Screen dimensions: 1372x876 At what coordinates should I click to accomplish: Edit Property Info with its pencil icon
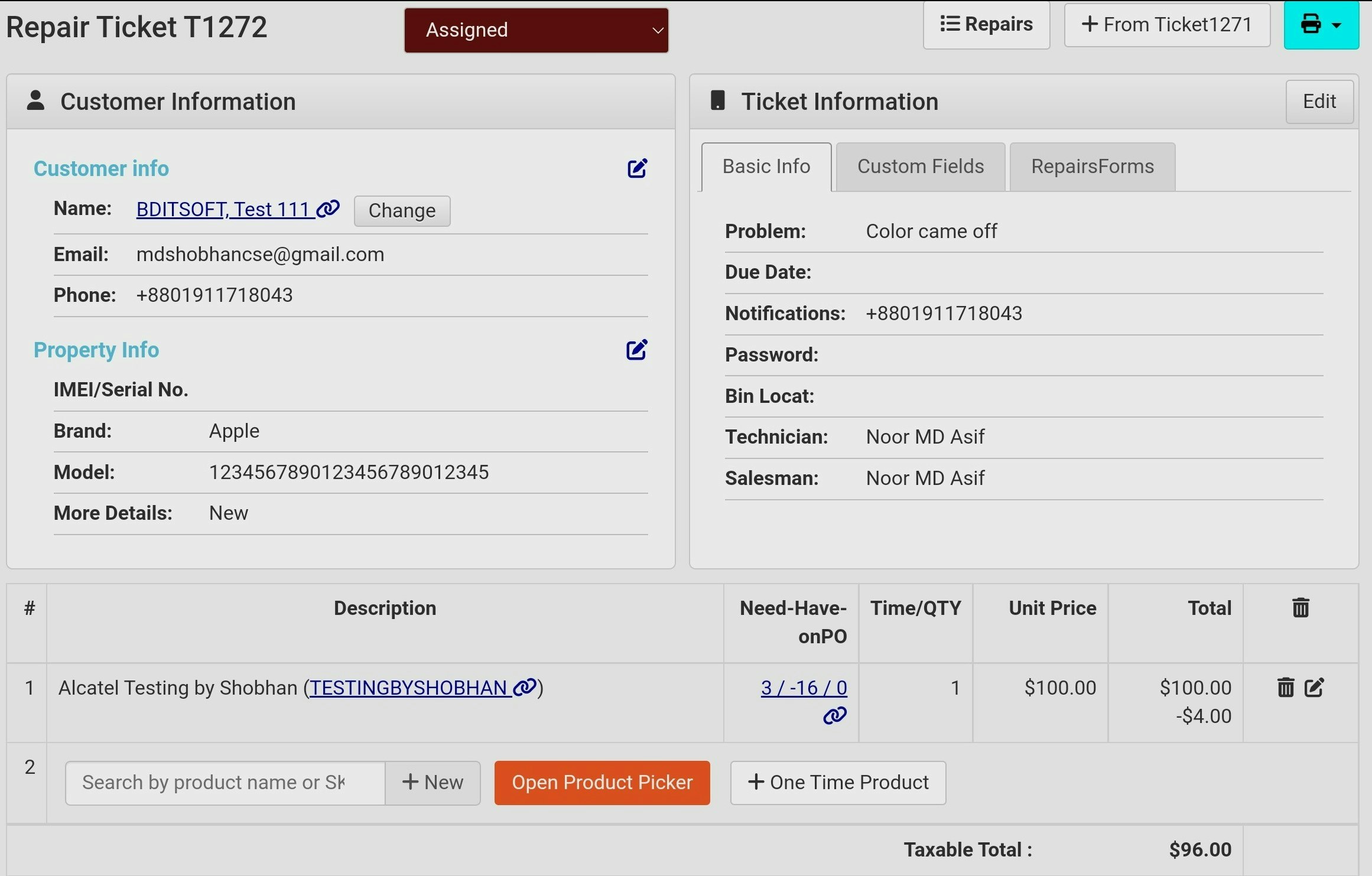coord(637,350)
